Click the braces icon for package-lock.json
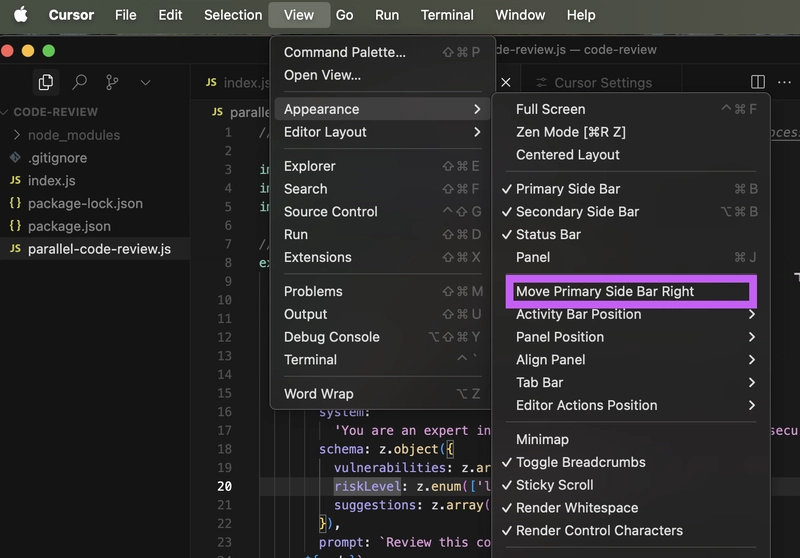The width and height of the screenshot is (800, 558). click(x=15, y=203)
